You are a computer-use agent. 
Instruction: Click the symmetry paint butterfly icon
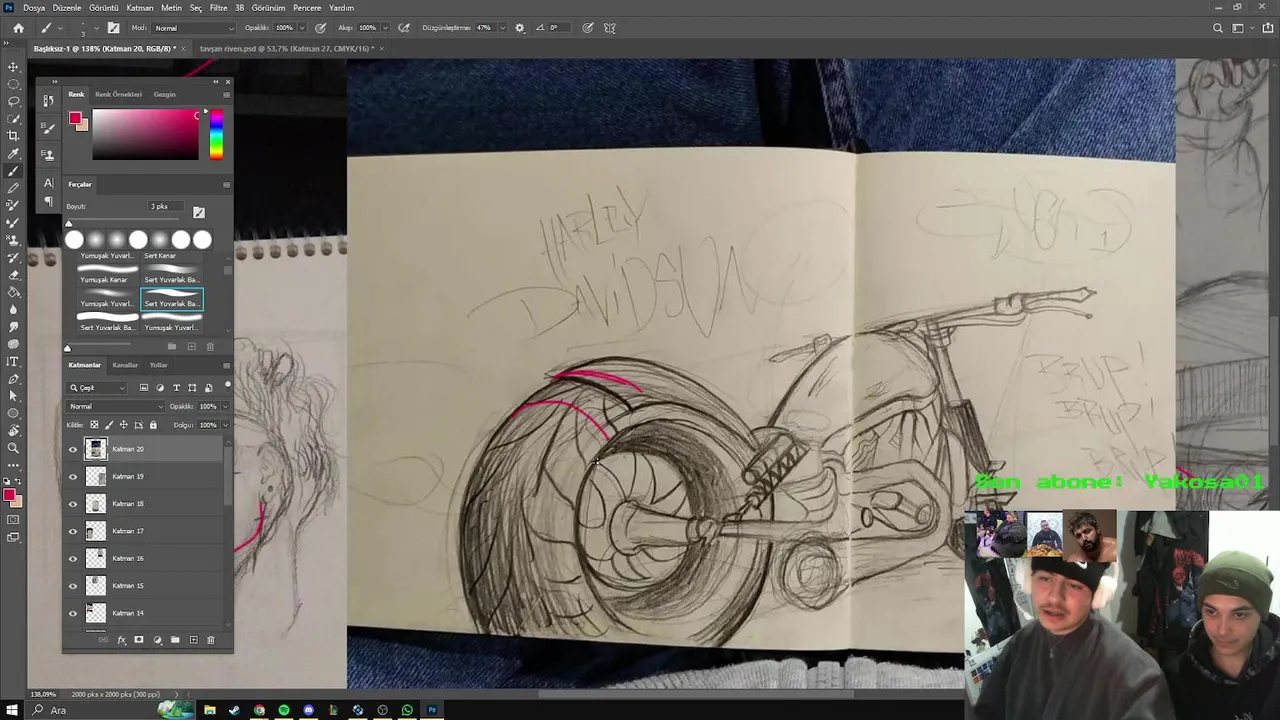(610, 28)
